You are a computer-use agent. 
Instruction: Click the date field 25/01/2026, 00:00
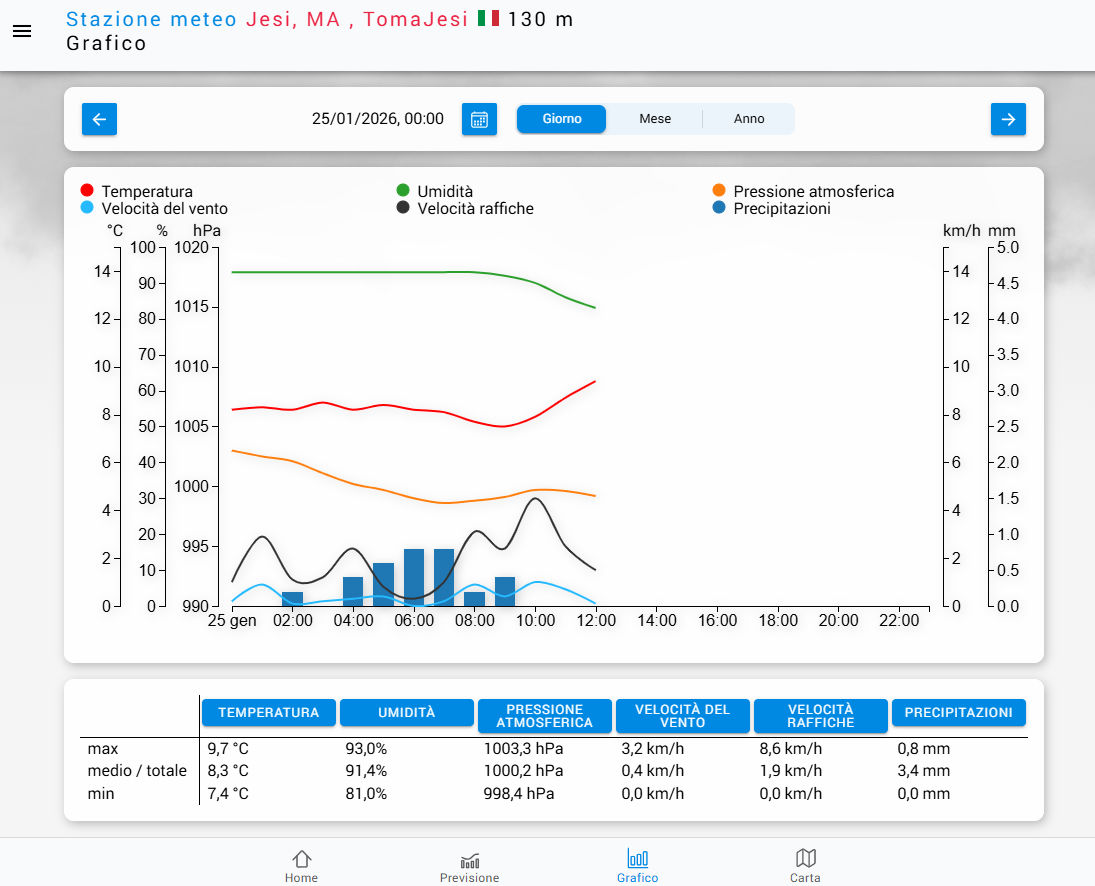pyautogui.click(x=378, y=119)
